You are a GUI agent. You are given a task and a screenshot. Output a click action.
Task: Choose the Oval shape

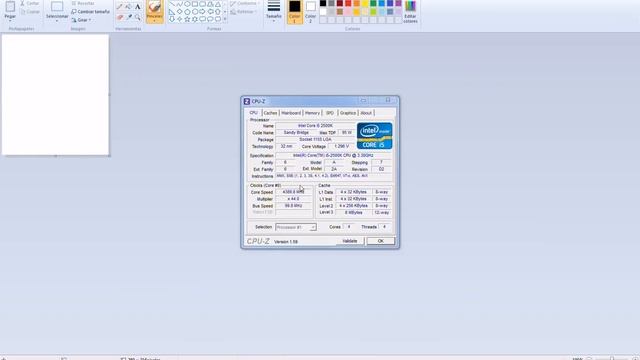pos(187,4)
